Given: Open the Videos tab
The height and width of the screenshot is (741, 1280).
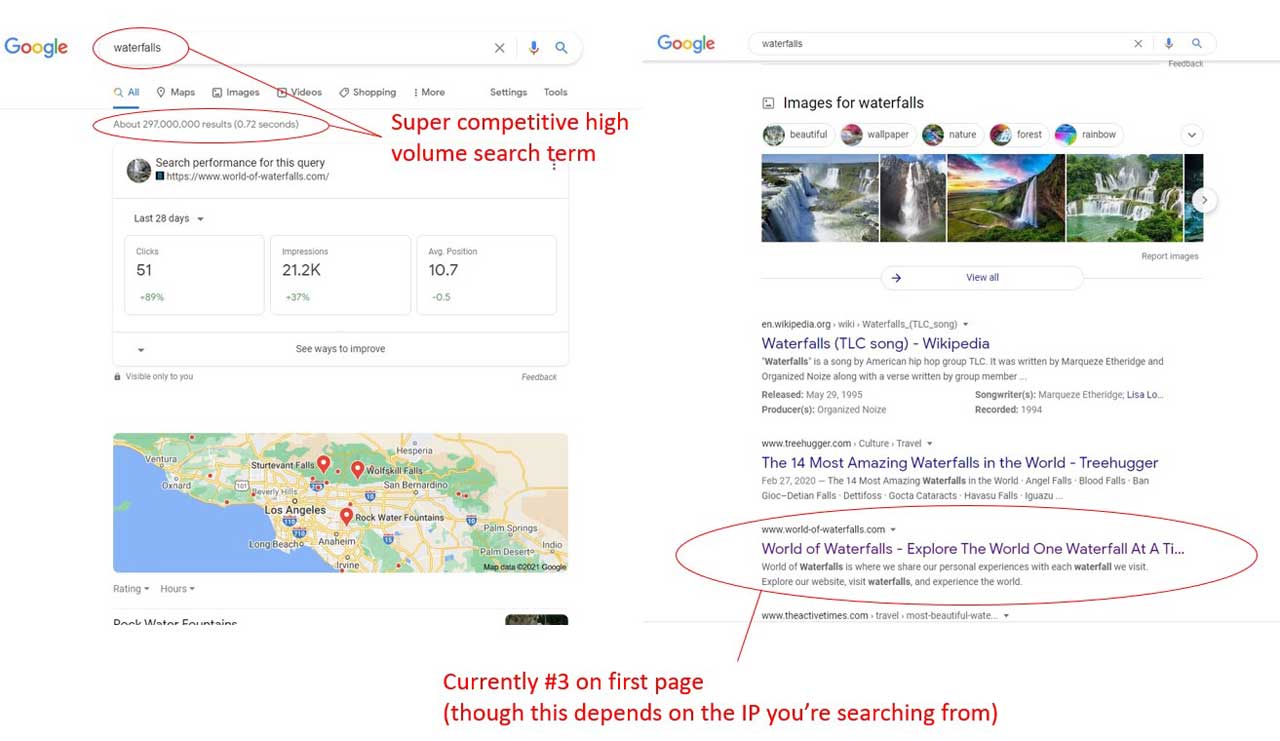Looking at the screenshot, I should (299, 92).
